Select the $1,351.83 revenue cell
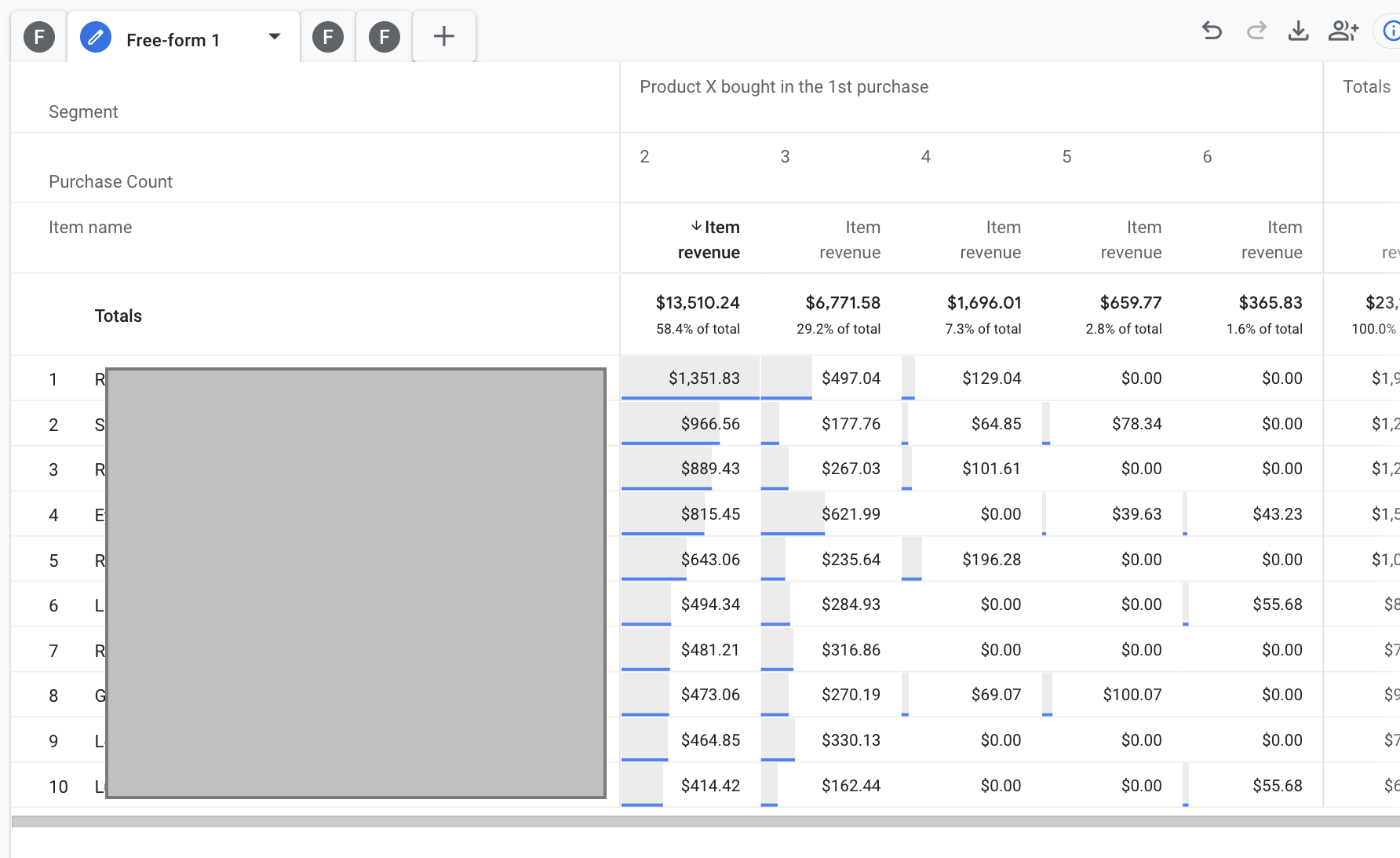This screenshot has width=1400, height=858. 704,378
